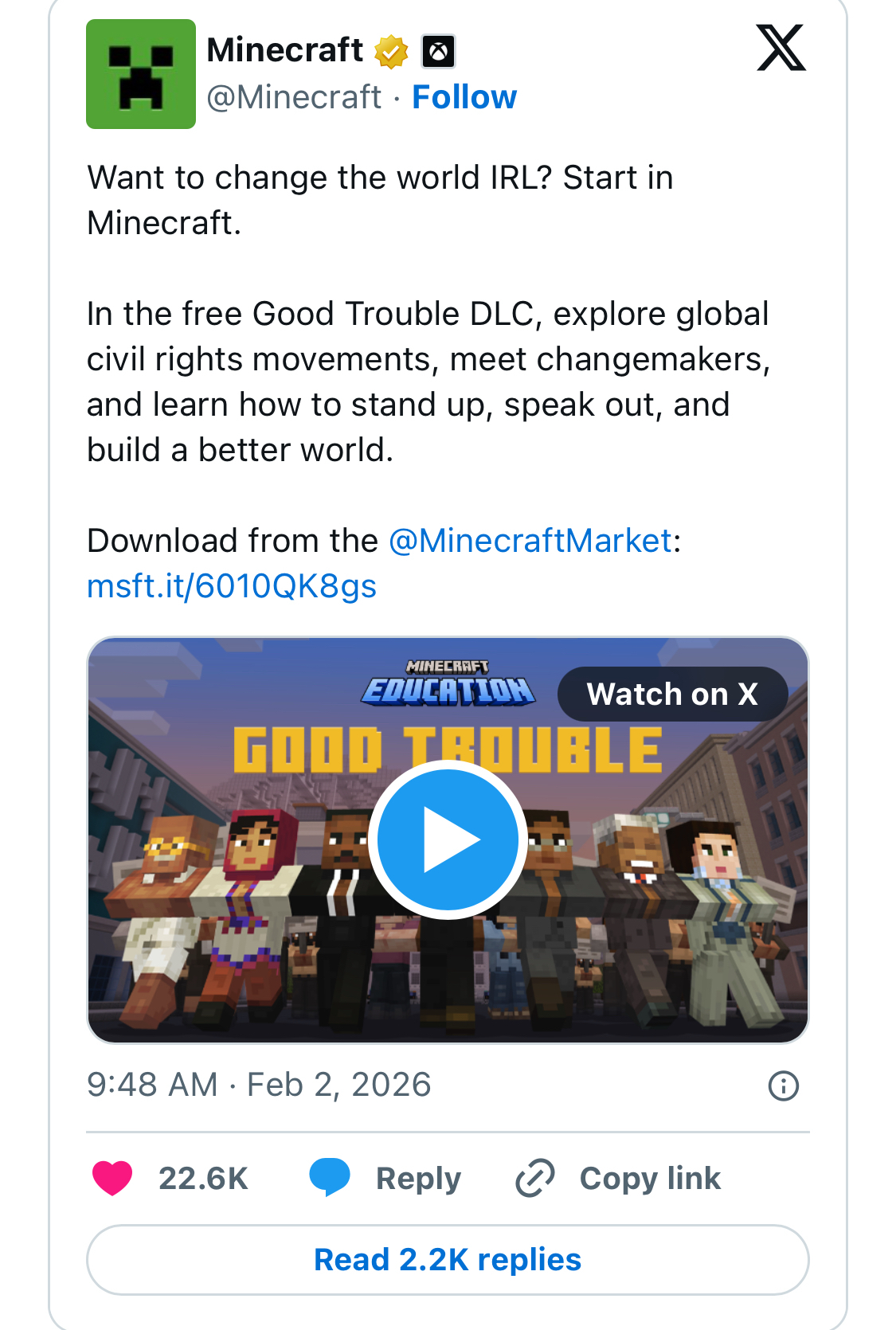Click the X logo icon

coord(781,49)
